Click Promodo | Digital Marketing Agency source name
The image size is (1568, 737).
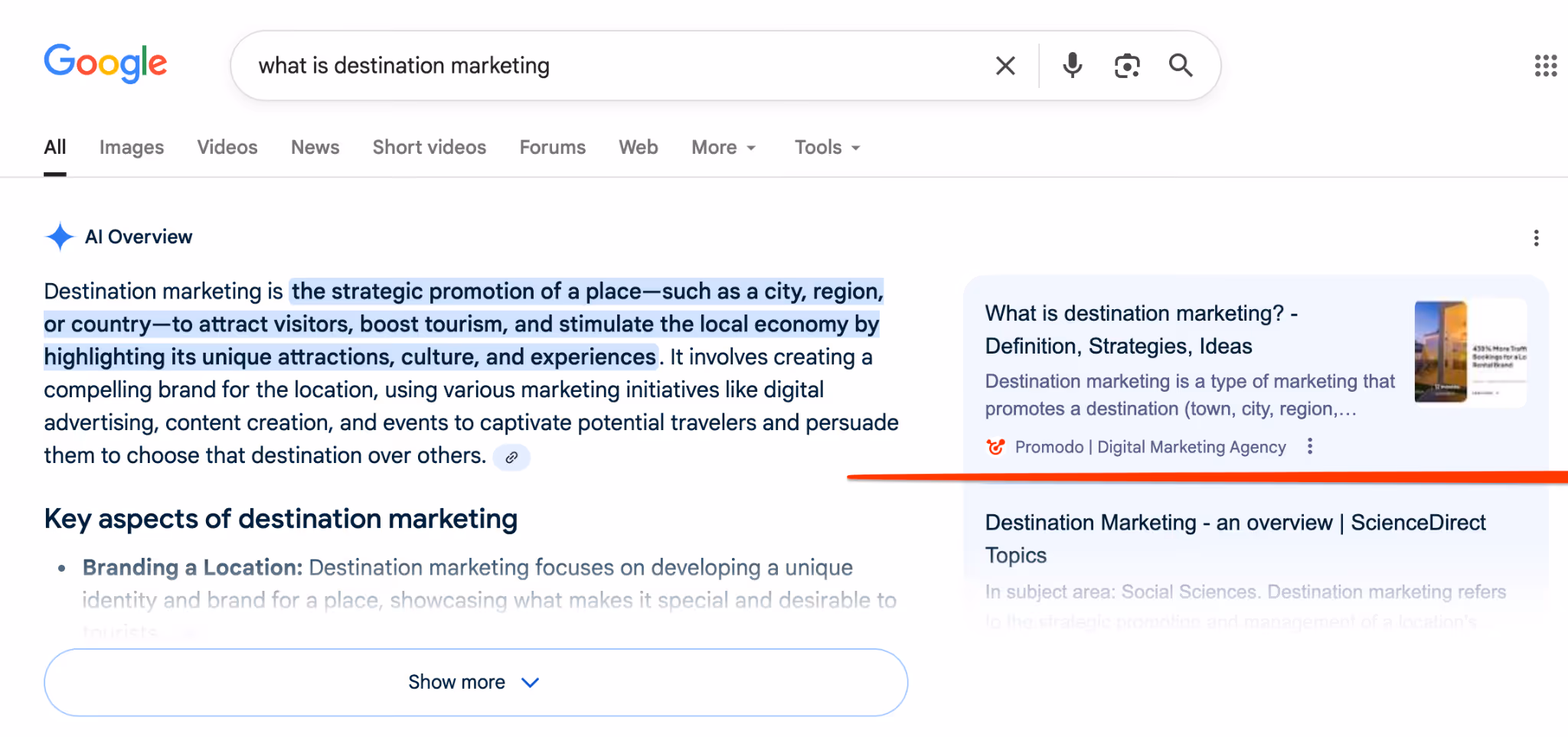point(1150,447)
